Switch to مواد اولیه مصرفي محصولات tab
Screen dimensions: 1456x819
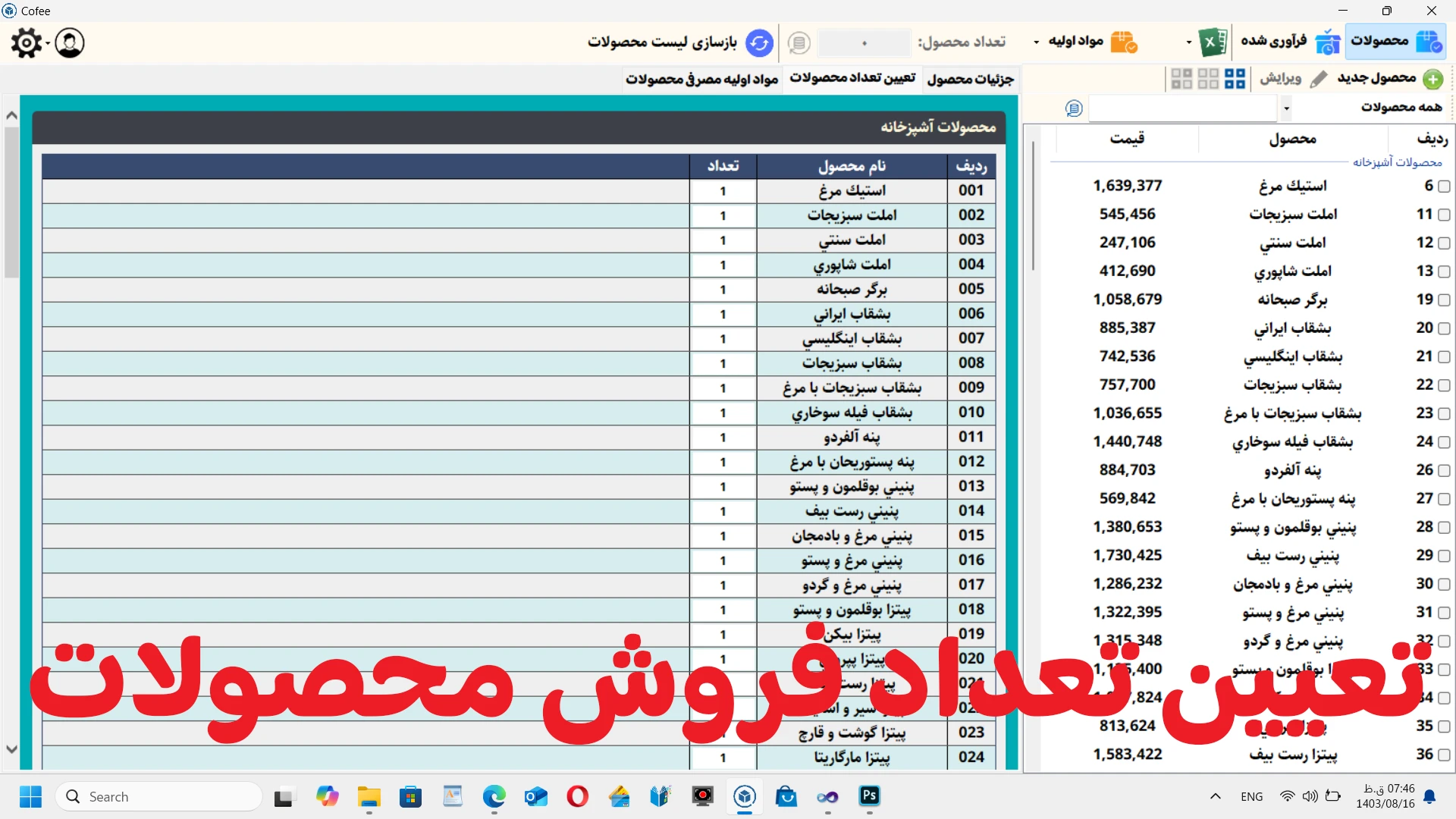tap(702, 79)
